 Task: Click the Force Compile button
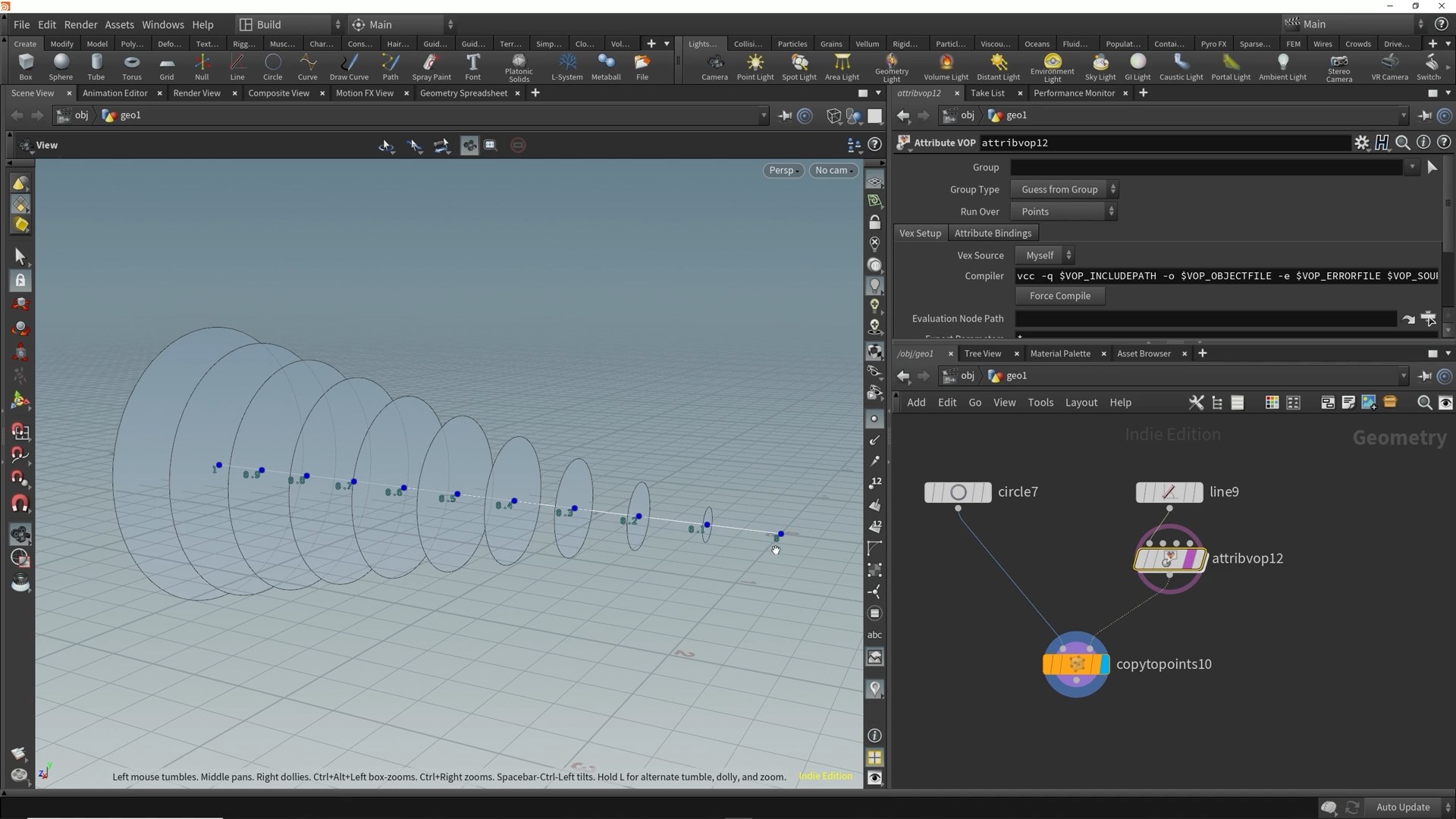point(1059,296)
